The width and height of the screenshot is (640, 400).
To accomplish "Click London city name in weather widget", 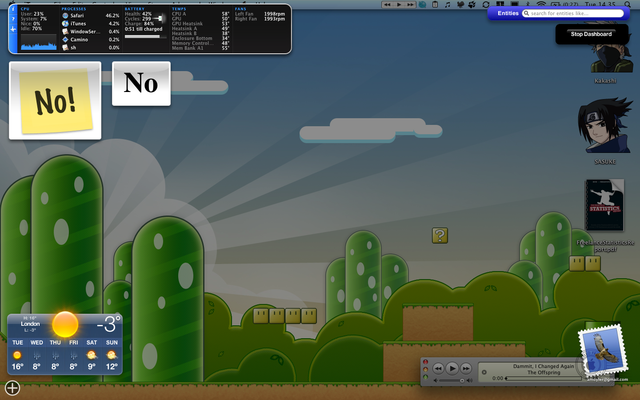I will click(30, 324).
